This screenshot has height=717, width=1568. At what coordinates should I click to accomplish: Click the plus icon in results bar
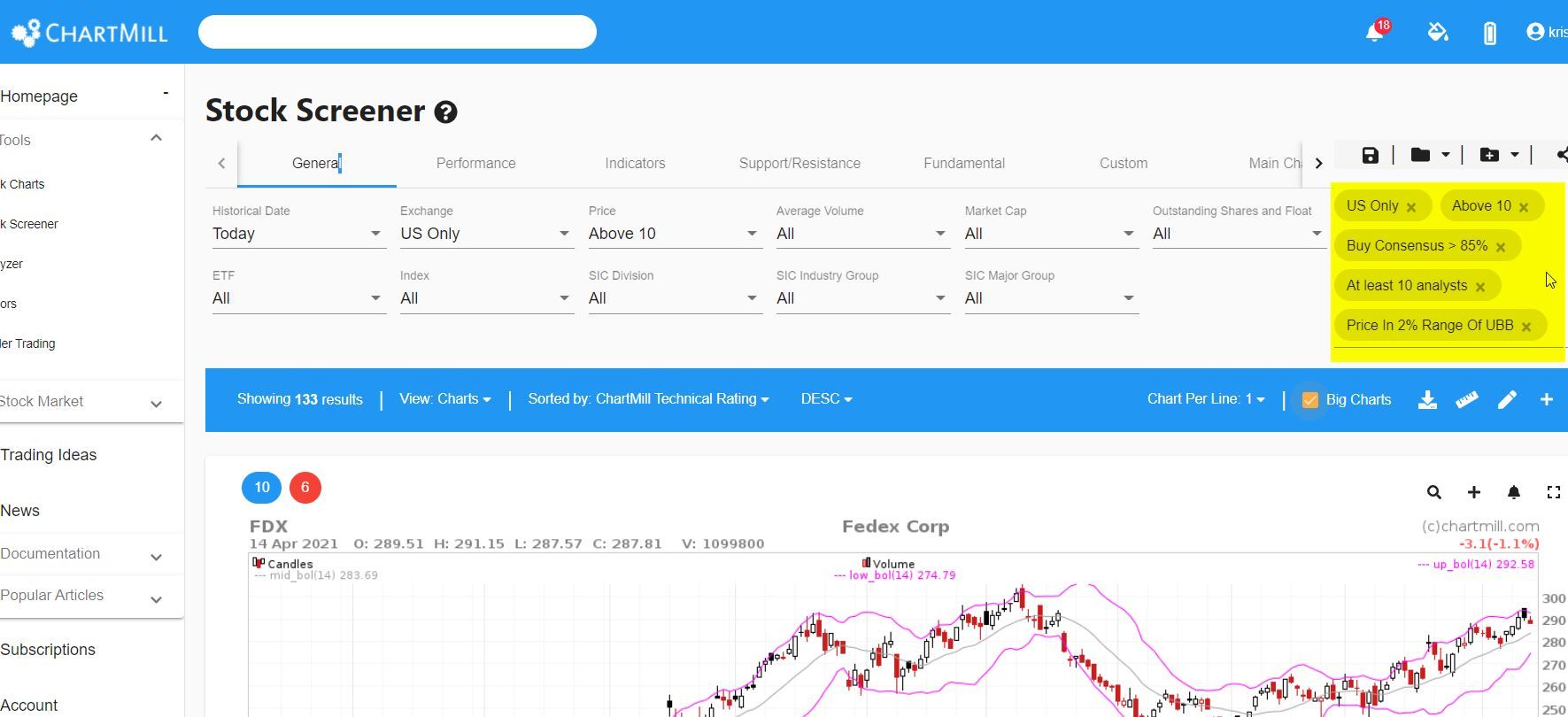1547,400
